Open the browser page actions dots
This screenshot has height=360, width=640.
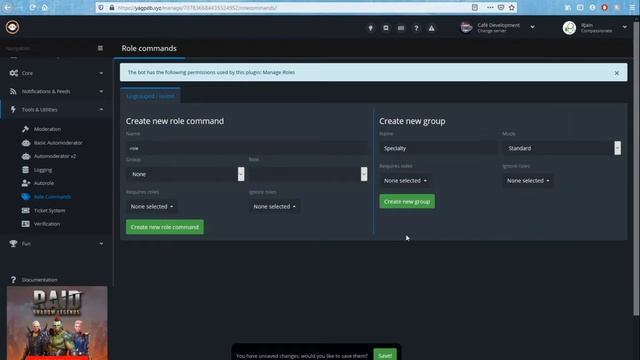(490, 7)
